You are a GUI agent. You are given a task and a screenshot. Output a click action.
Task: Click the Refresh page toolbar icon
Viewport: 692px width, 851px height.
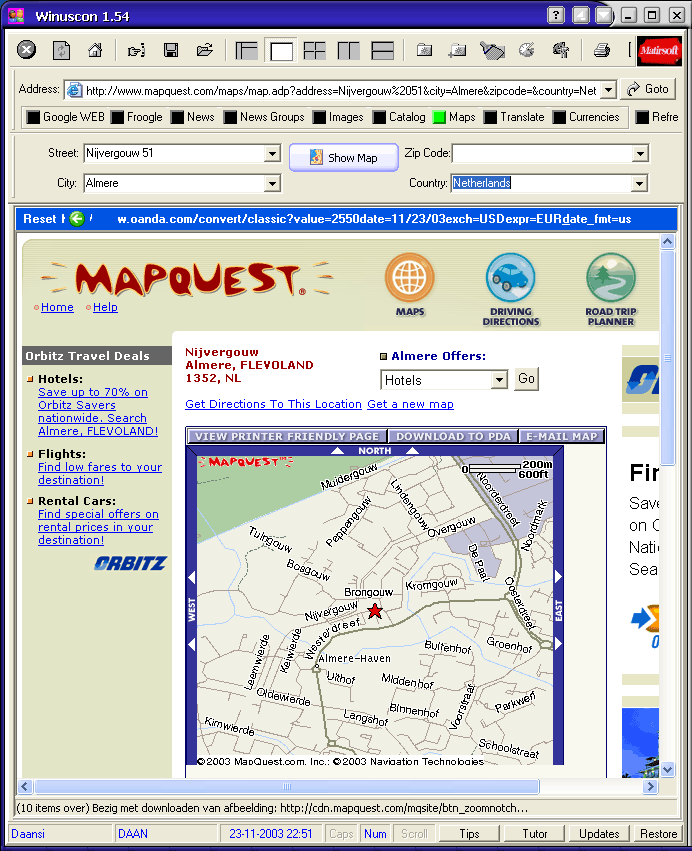61,50
